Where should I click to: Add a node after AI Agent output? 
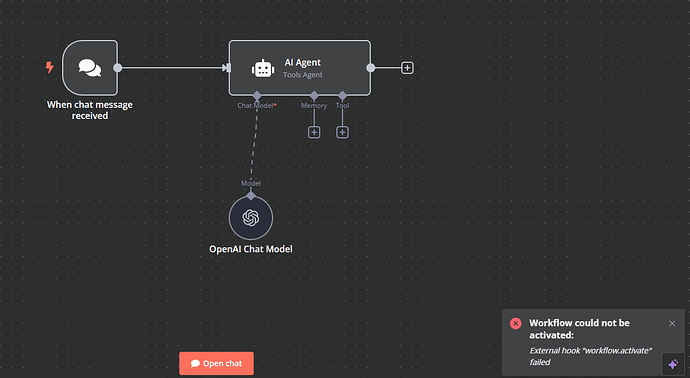click(x=407, y=68)
